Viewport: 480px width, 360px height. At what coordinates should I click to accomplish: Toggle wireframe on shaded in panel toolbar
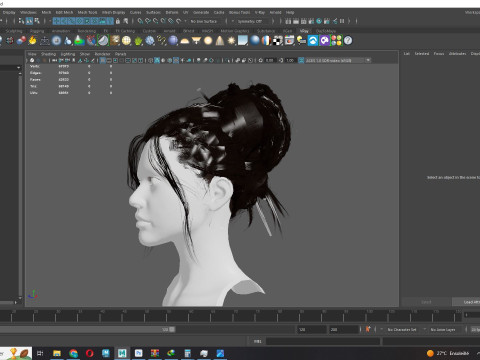pos(170,60)
